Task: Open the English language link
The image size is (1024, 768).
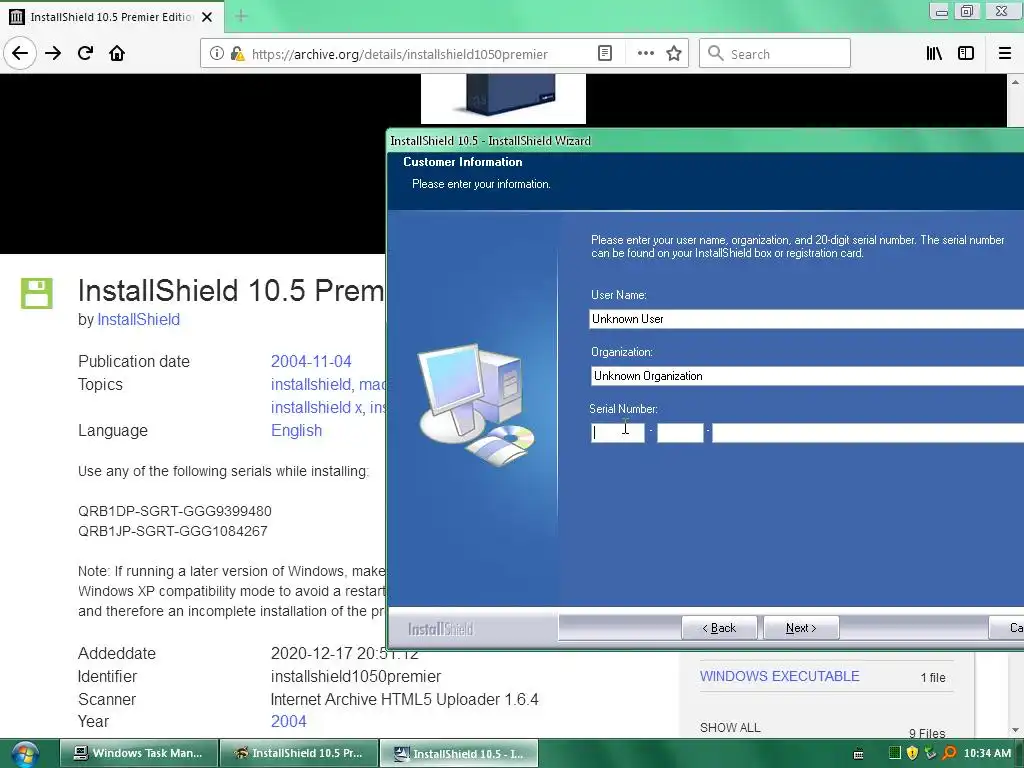Action: pyautogui.click(x=296, y=430)
